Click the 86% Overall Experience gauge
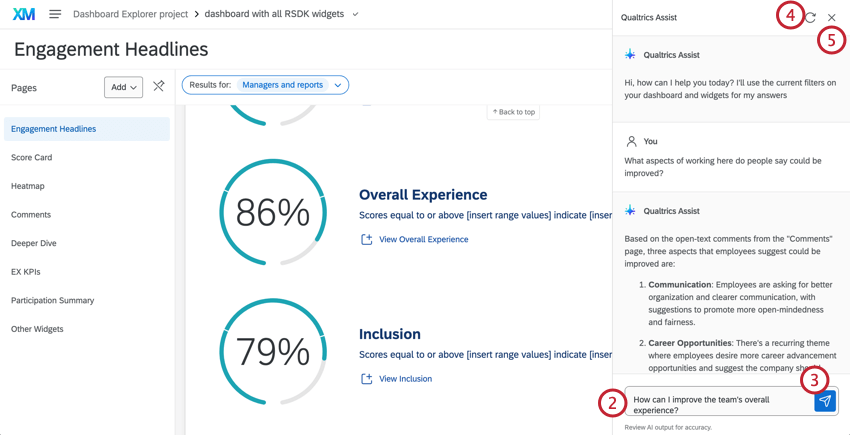 pyautogui.click(x=272, y=212)
